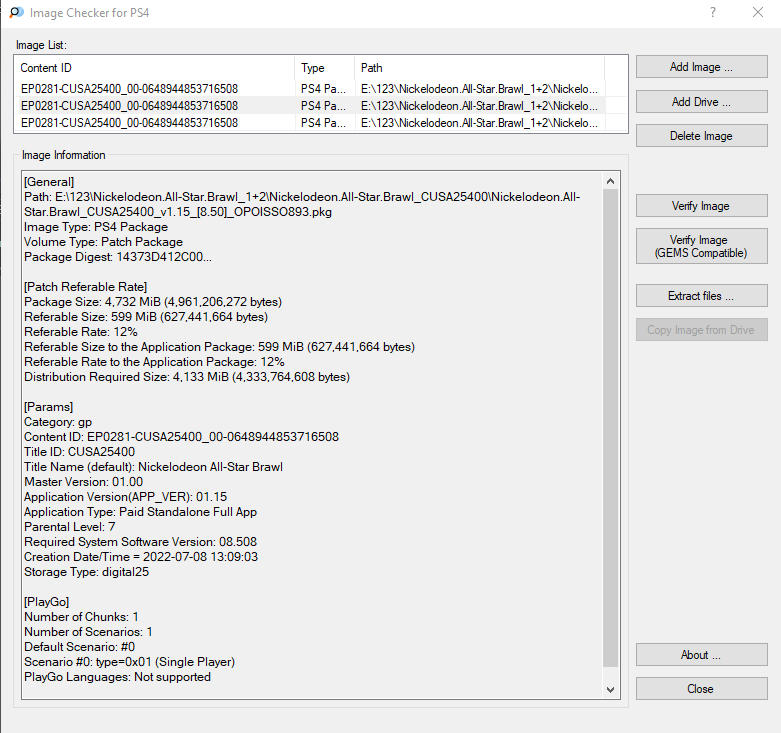
Task: Click 'Distribution Required Size: 4,133 MiB' line
Action: click(x=187, y=376)
